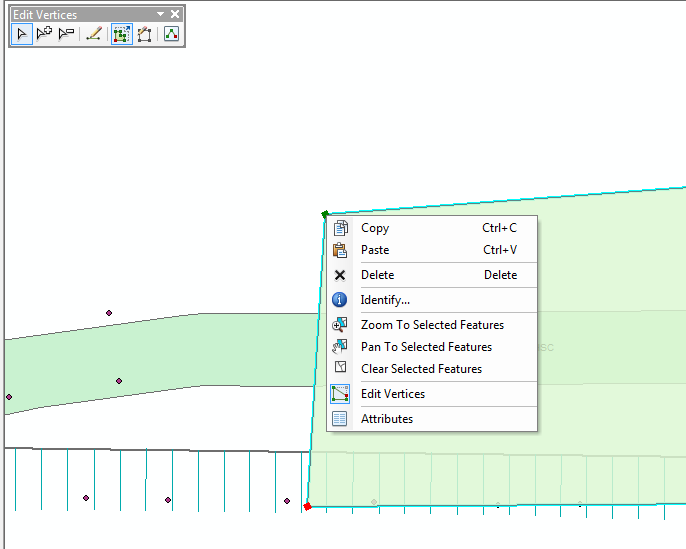This screenshot has height=549, width=686.
Task: Select Delete in the context menu
Action: pyautogui.click(x=432, y=275)
